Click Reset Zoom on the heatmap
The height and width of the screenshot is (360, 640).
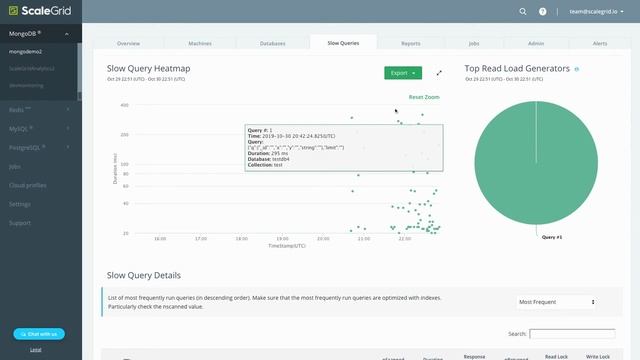tap(424, 97)
